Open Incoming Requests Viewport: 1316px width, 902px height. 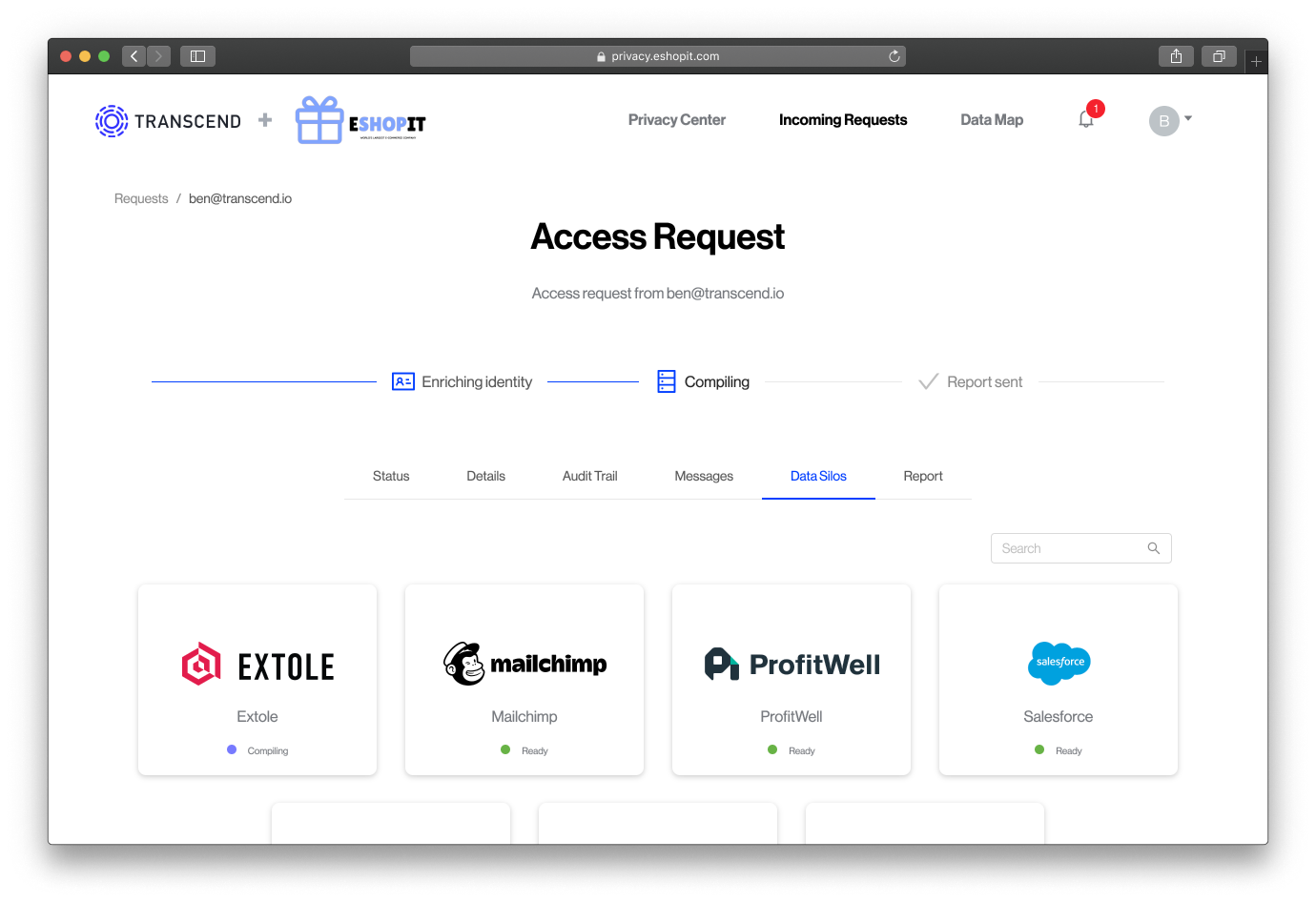click(x=843, y=120)
